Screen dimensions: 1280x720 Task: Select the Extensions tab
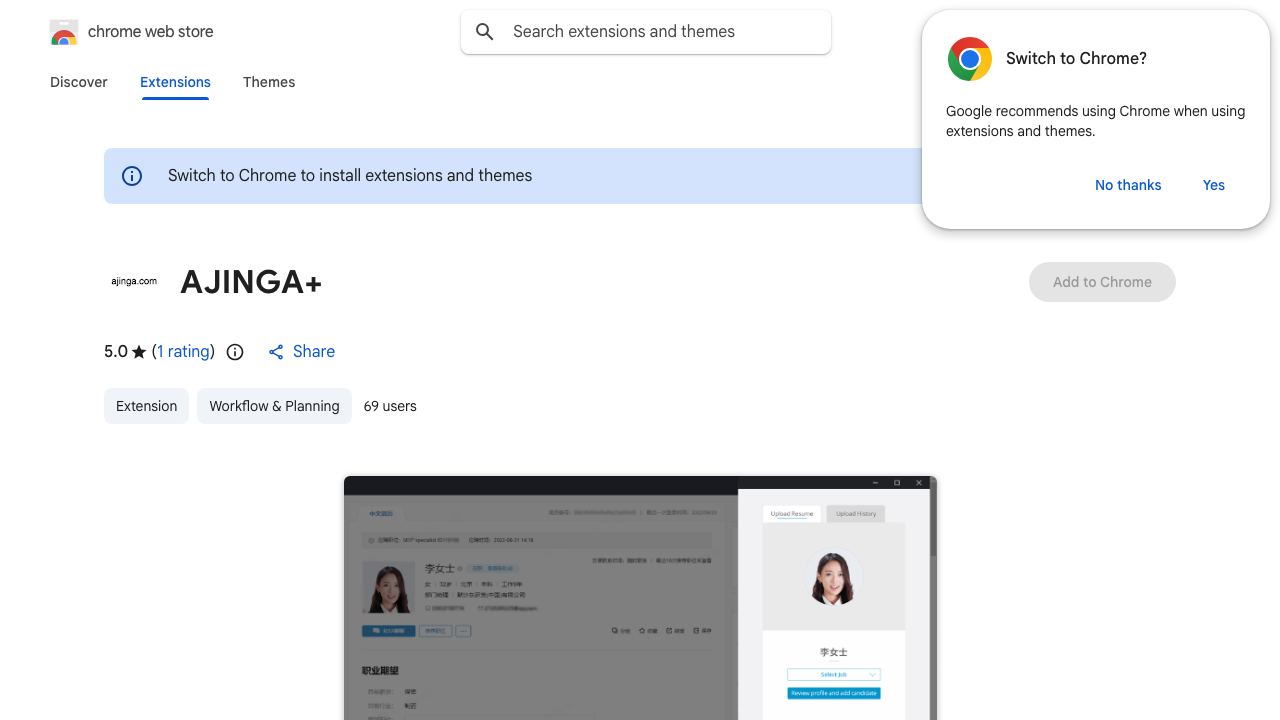(175, 82)
